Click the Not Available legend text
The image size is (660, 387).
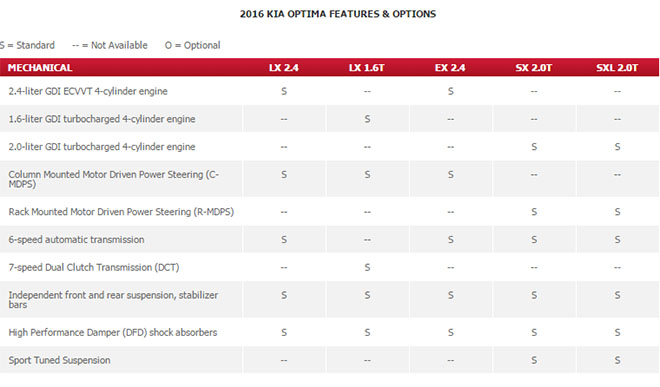pos(110,45)
